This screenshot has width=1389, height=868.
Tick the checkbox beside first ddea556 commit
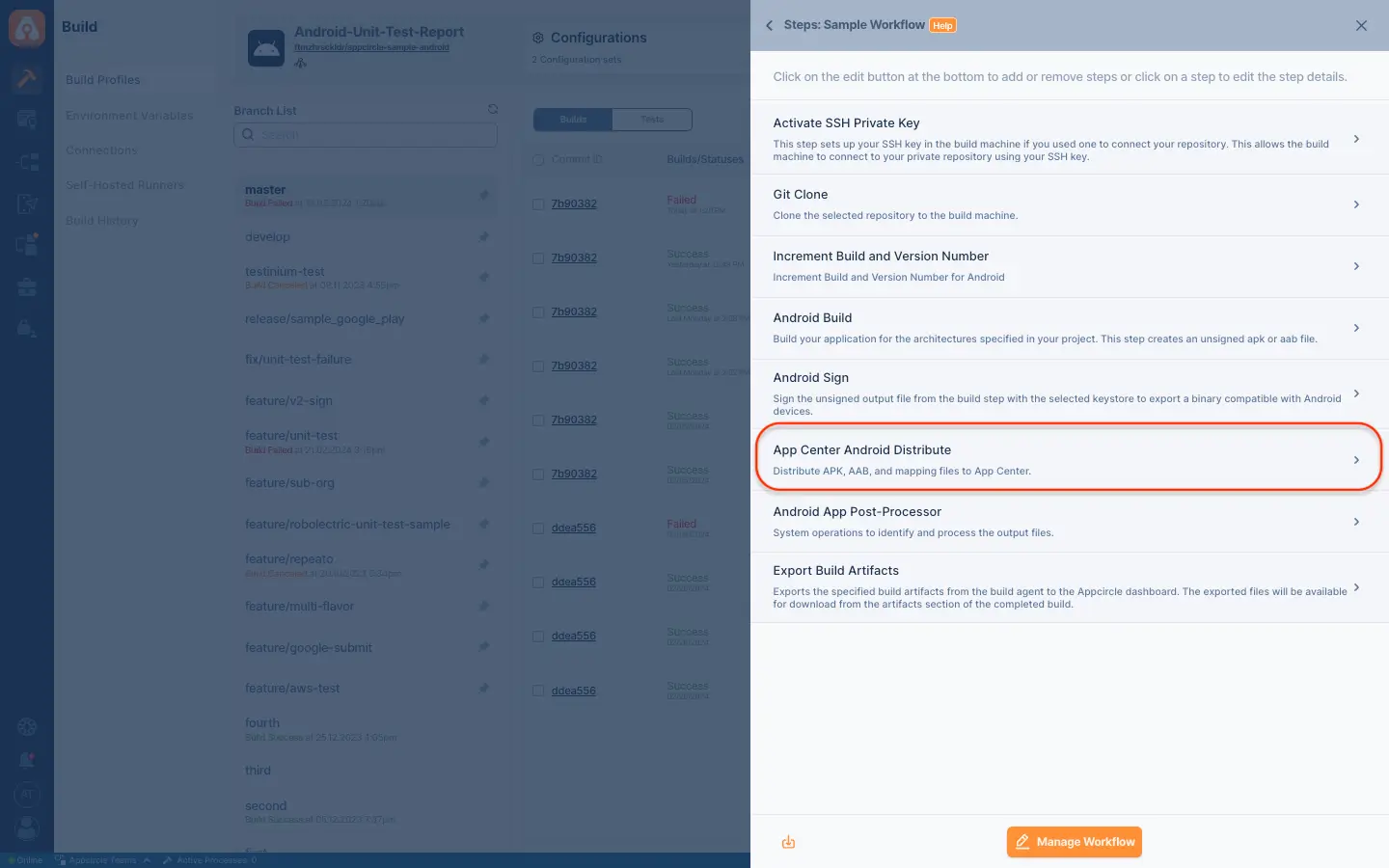[x=538, y=529]
